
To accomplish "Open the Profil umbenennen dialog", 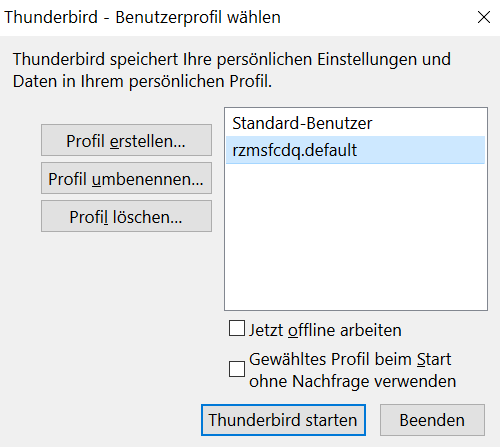I will 126,178.
